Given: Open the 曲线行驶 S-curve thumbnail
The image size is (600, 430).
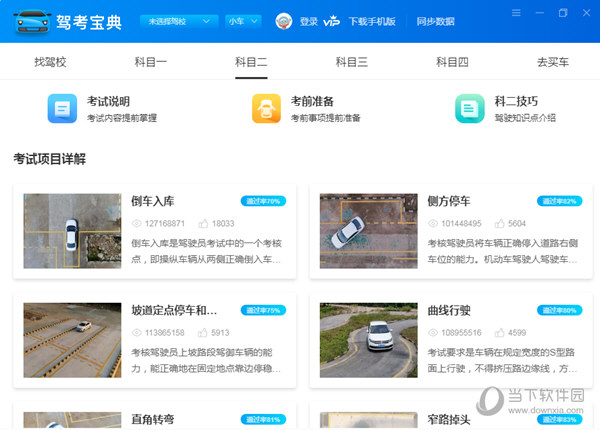Looking at the screenshot, I should (x=368, y=340).
